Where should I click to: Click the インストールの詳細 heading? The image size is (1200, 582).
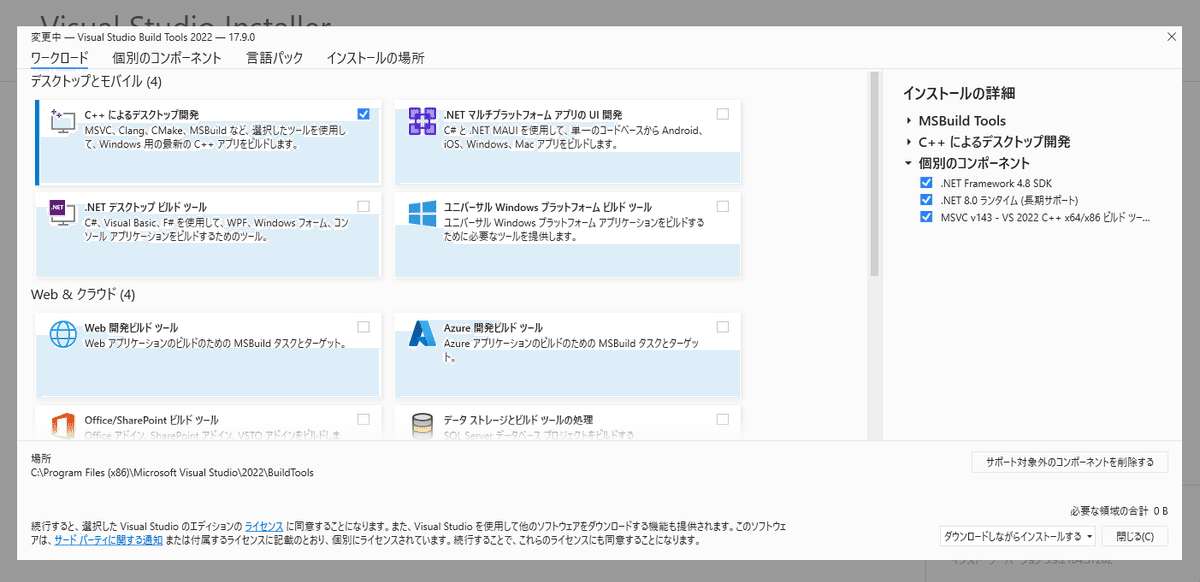click(x=959, y=93)
